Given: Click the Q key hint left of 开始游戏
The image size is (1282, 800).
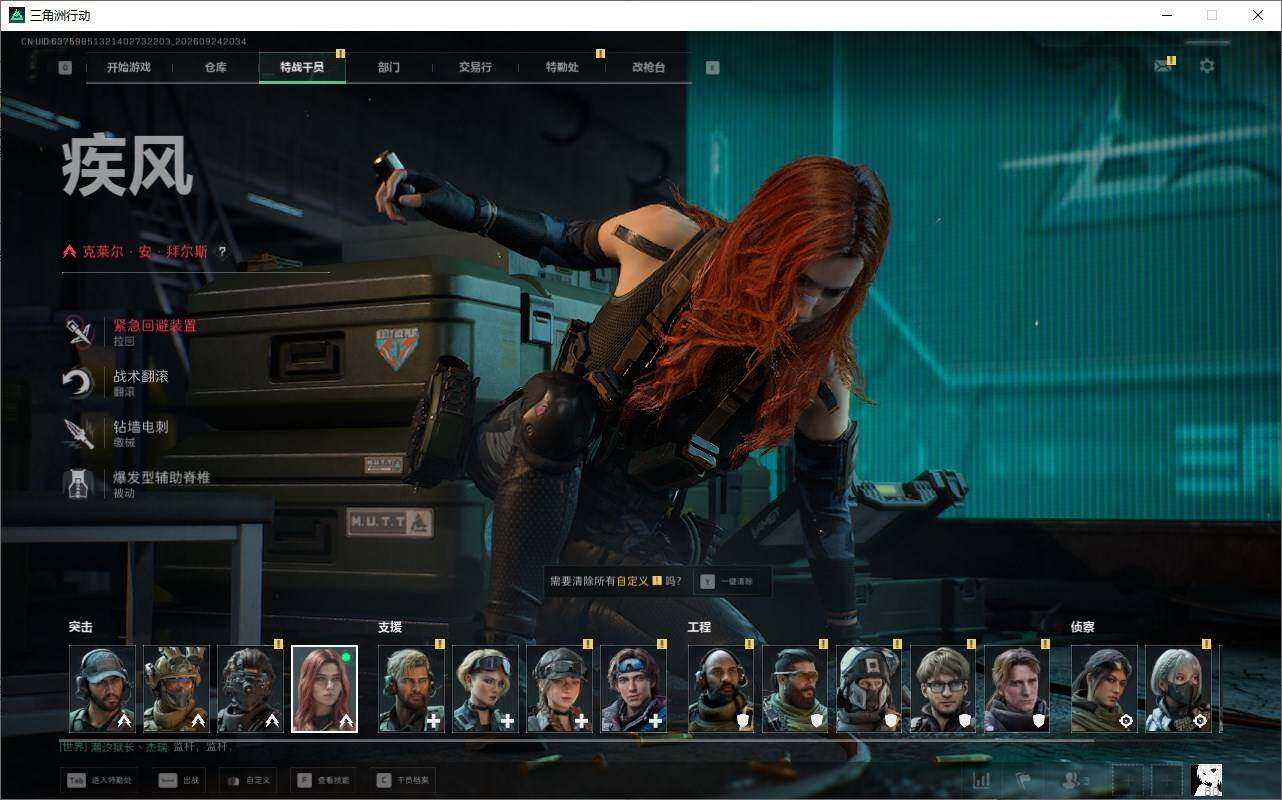Looking at the screenshot, I should [x=65, y=68].
